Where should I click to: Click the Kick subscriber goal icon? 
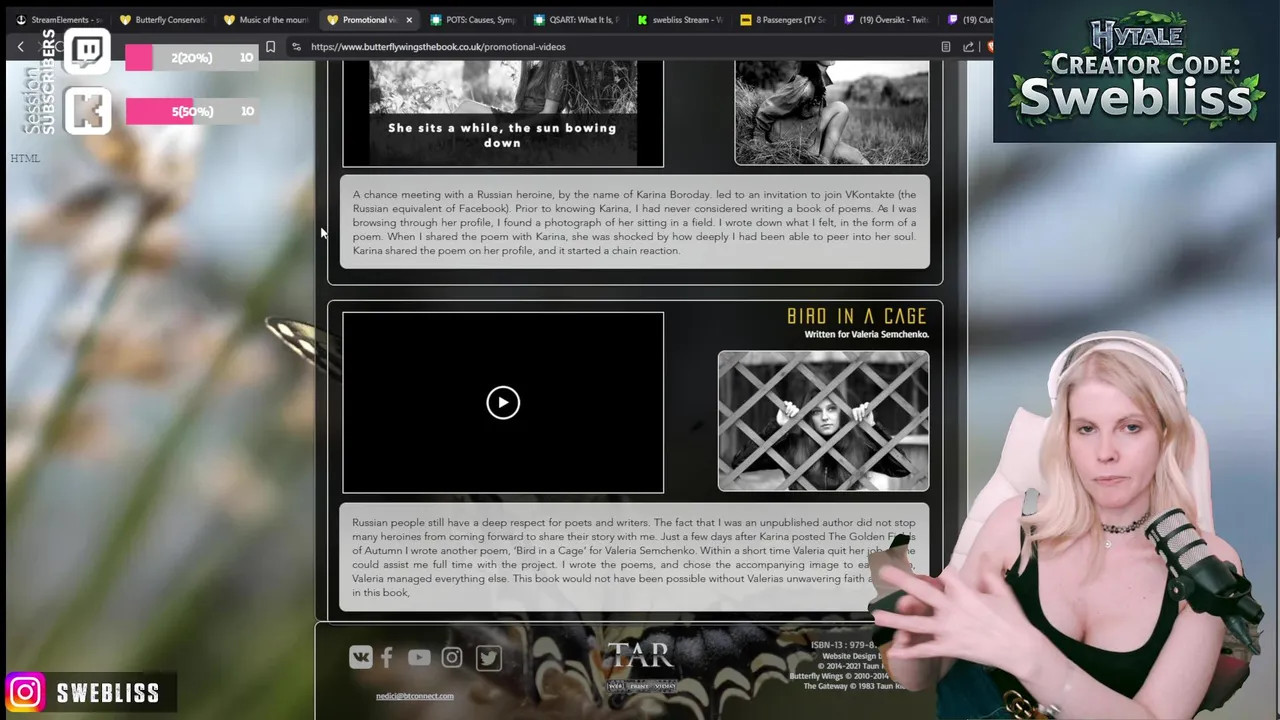(88, 110)
